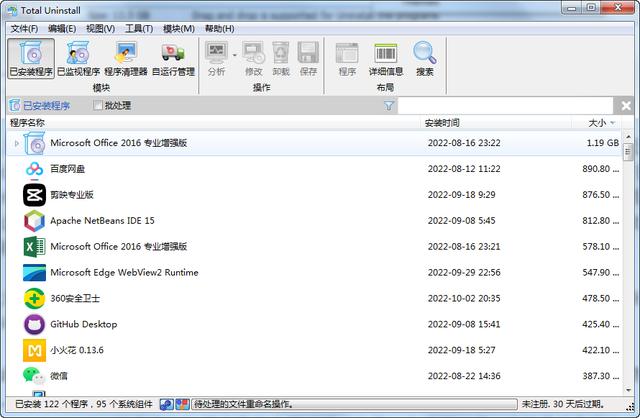Select the GitHub Desktop icon
Screen dimensions: 640x418
tap(34, 324)
